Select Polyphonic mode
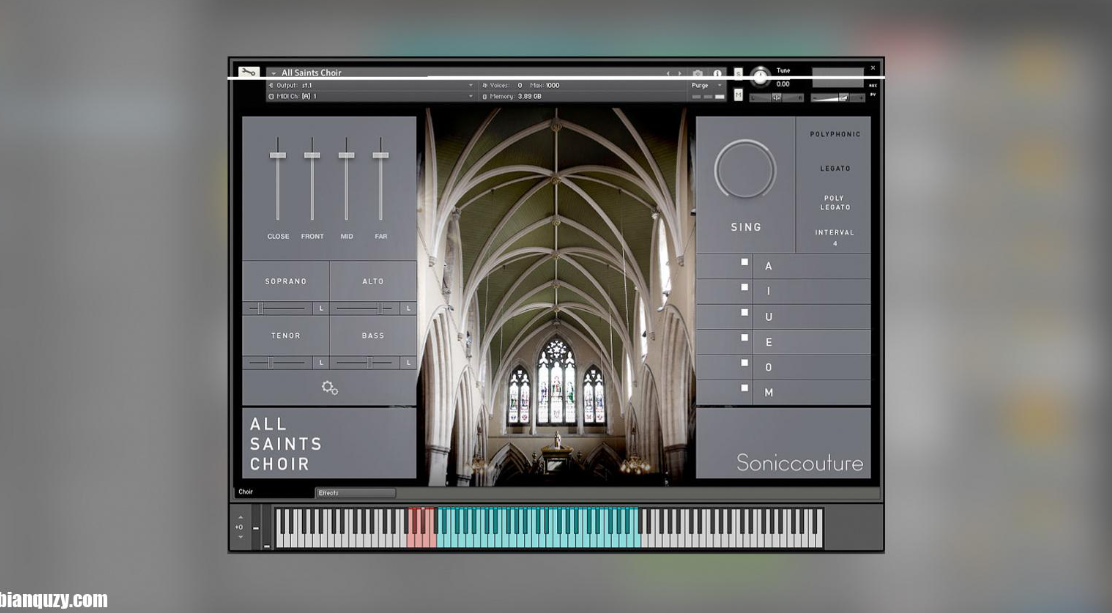1112x613 pixels. 835,134
